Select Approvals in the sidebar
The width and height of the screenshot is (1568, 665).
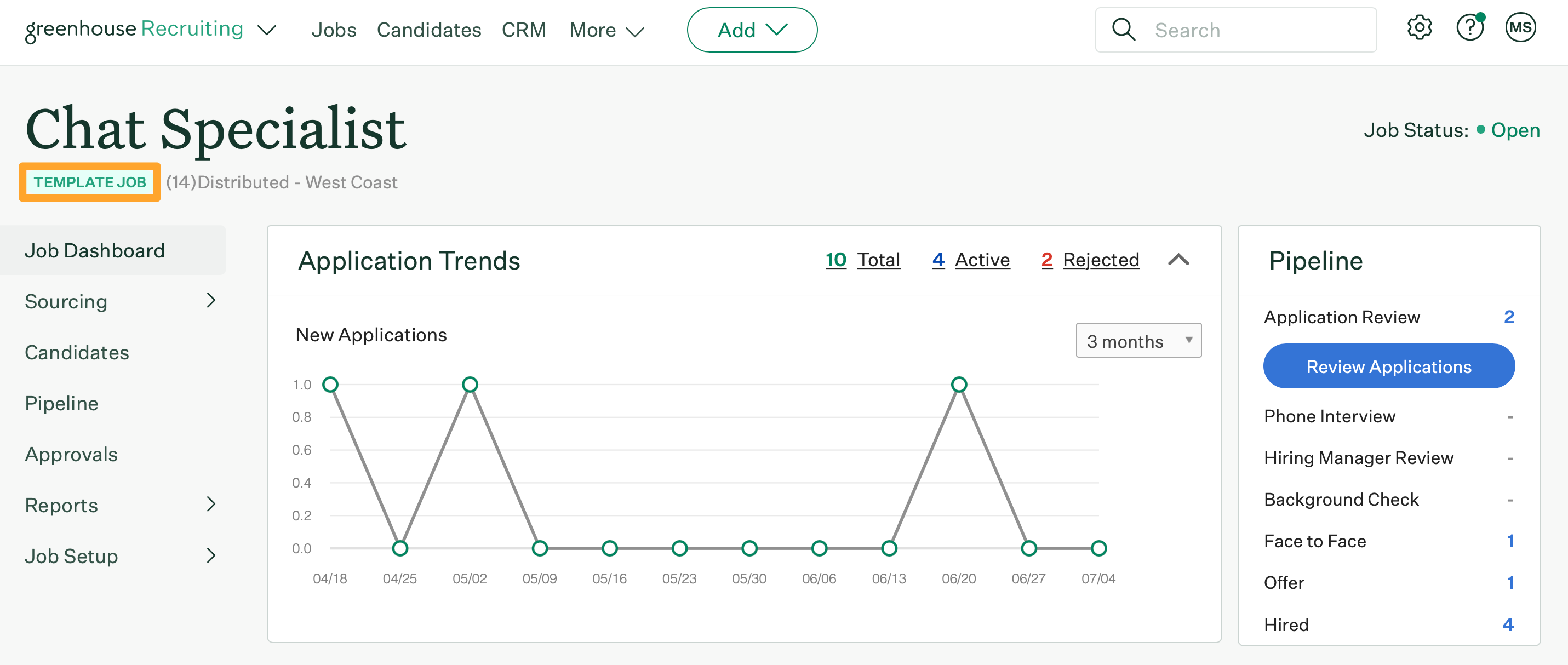point(71,454)
